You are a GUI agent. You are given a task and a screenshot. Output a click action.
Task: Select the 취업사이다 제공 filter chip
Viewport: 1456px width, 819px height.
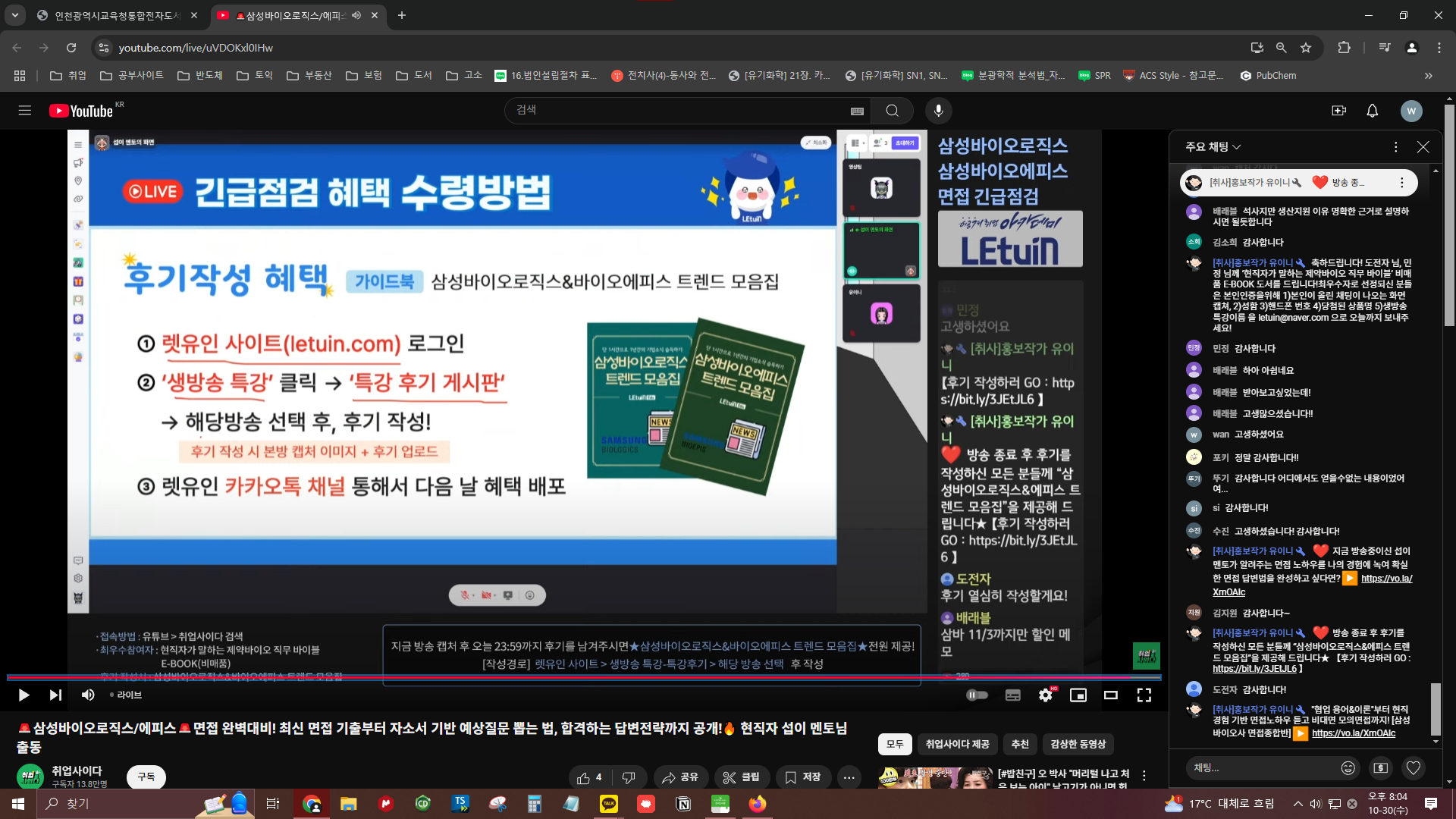tap(957, 744)
